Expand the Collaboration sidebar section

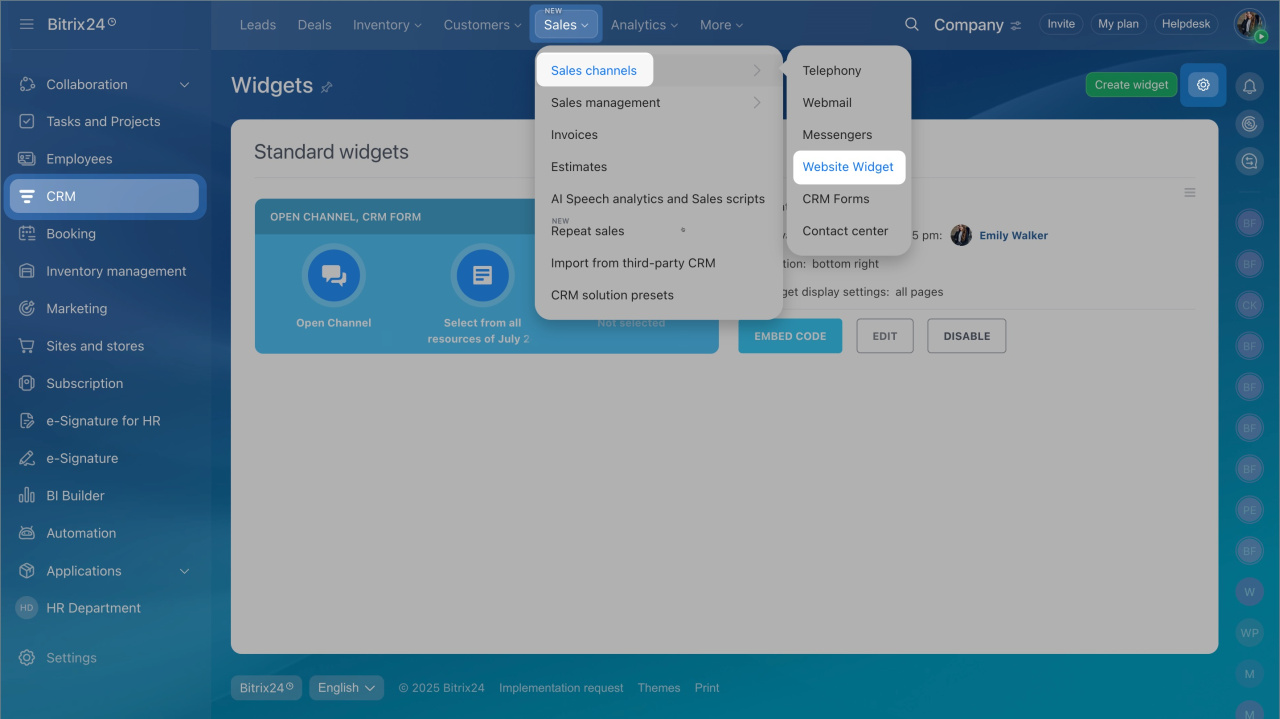(x=184, y=85)
